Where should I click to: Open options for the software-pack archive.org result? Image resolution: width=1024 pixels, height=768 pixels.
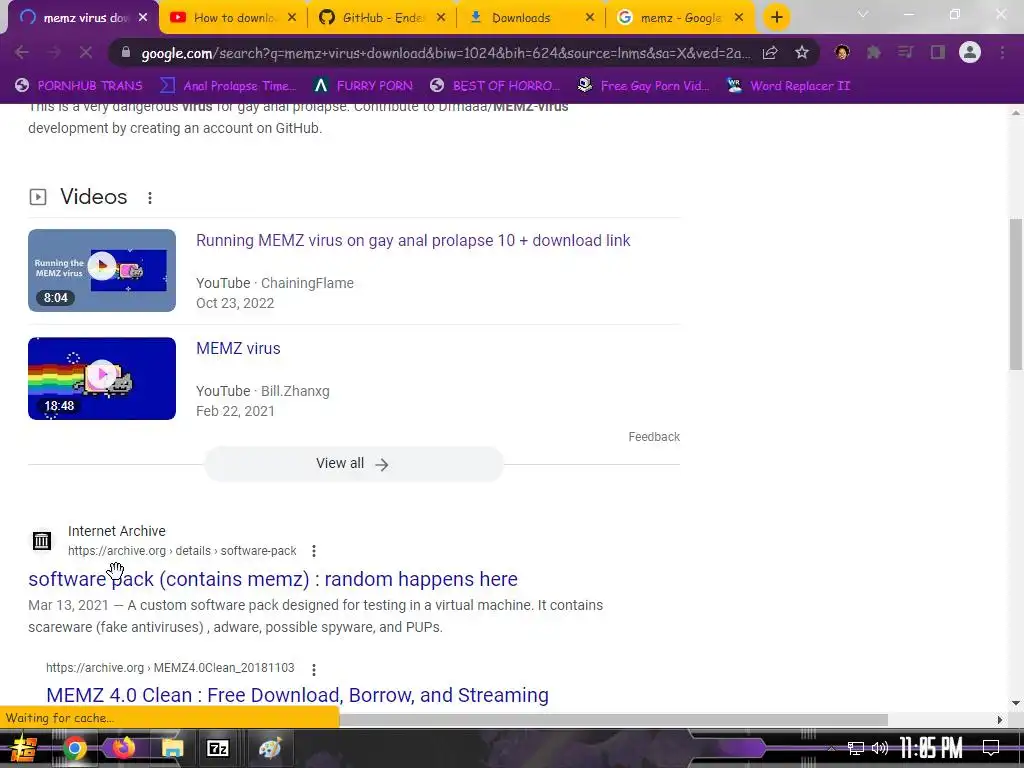click(x=314, y=551)
